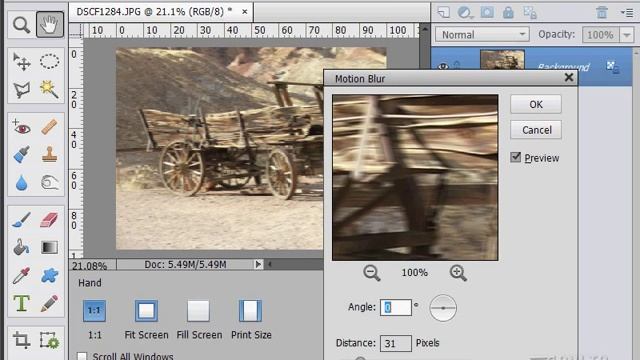The image size is (640, 360).
Task: Click the Print Size button
Action: click(250, 311)
